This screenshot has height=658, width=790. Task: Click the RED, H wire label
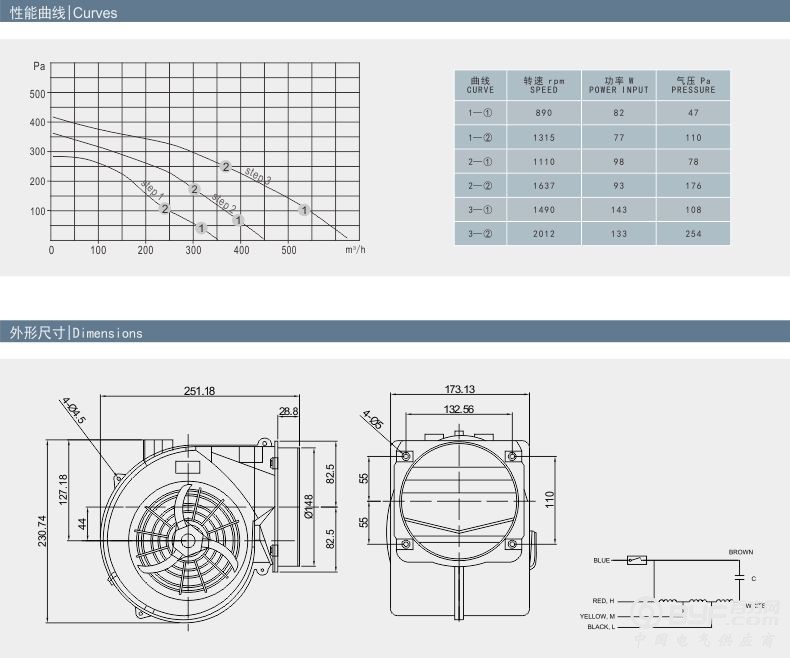coord(603,601)
